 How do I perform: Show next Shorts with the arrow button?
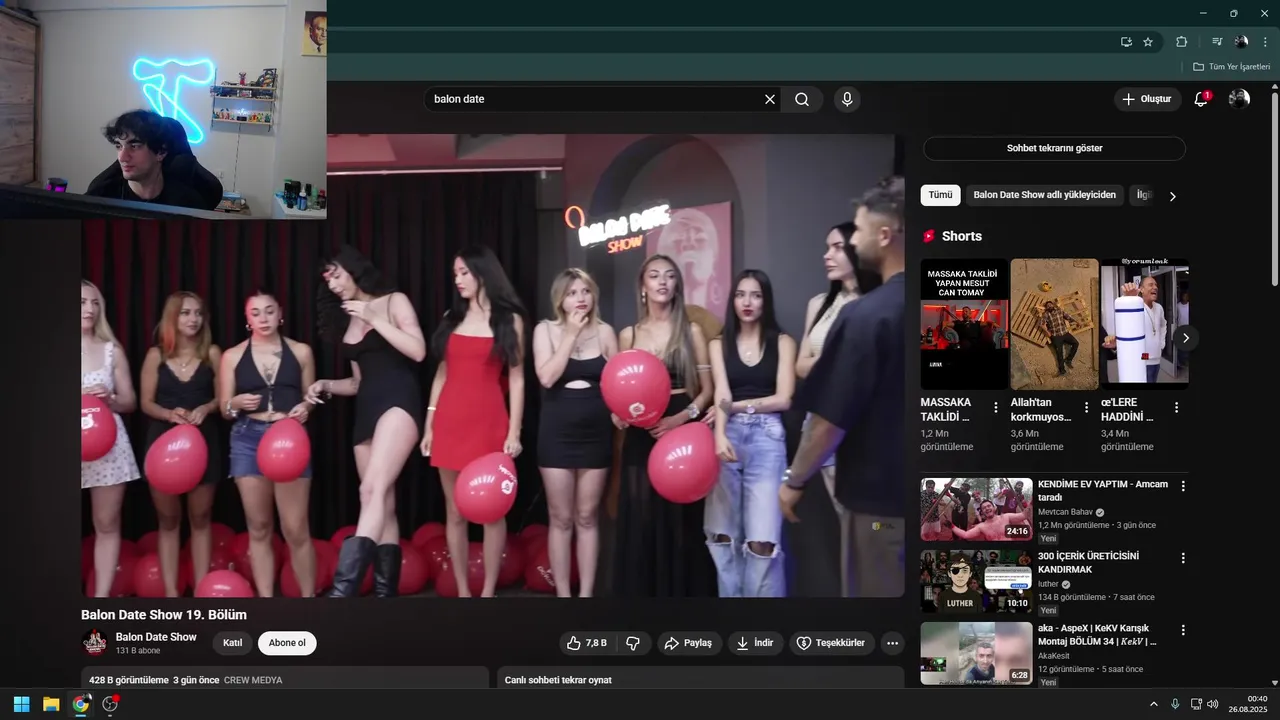[x=1185, y=338]
